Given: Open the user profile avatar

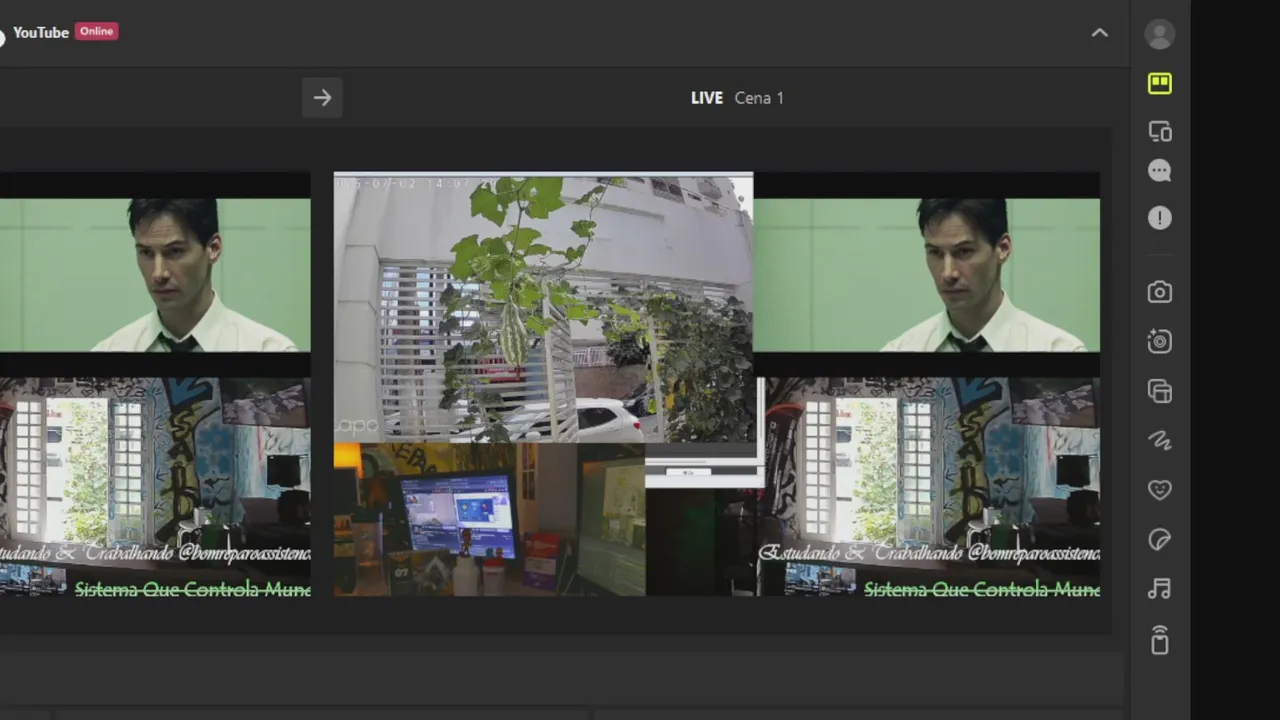Looking at the screenshot, I should [1159, 34].
